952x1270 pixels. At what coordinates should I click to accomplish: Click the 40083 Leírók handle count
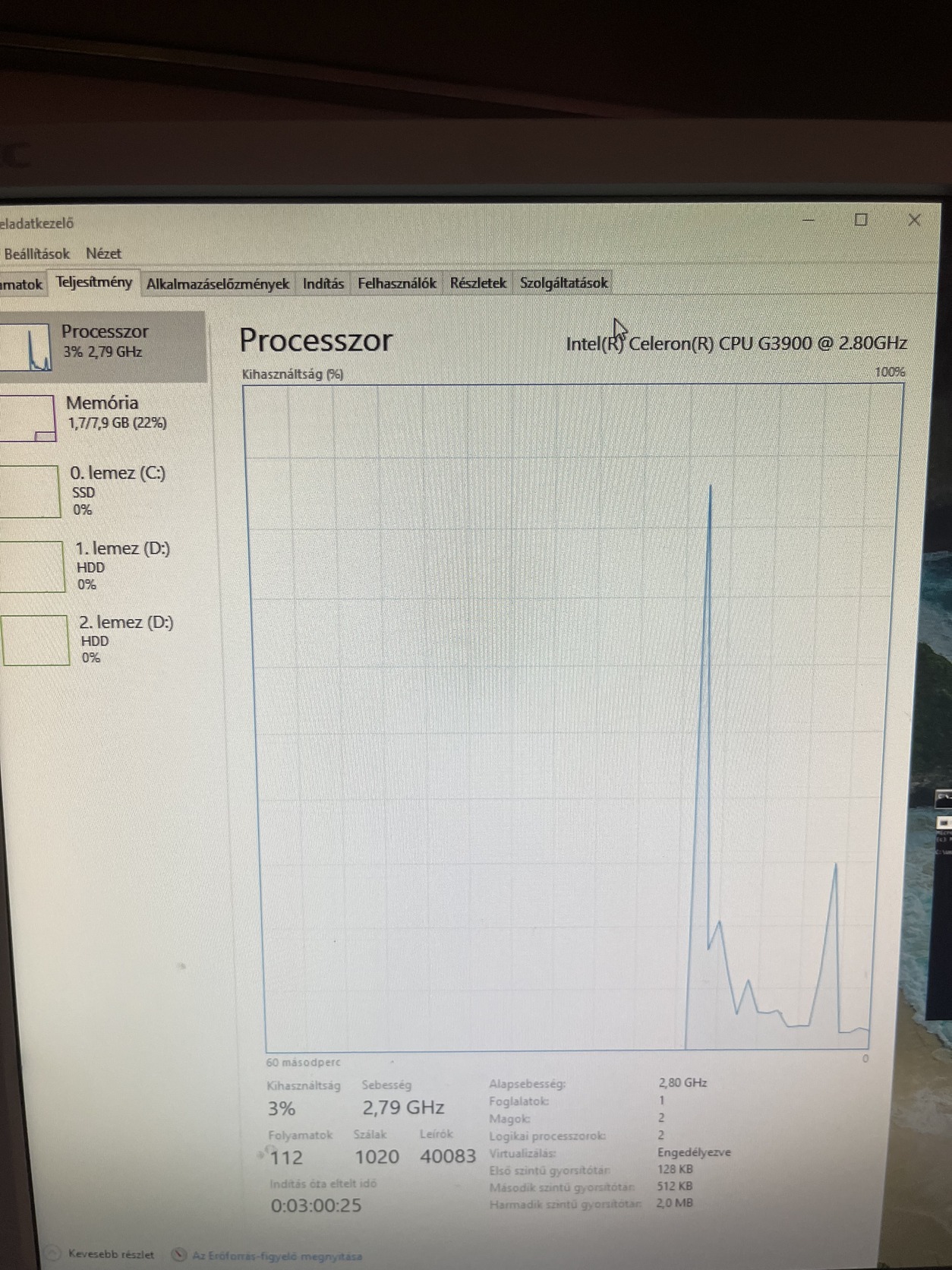448,1156
